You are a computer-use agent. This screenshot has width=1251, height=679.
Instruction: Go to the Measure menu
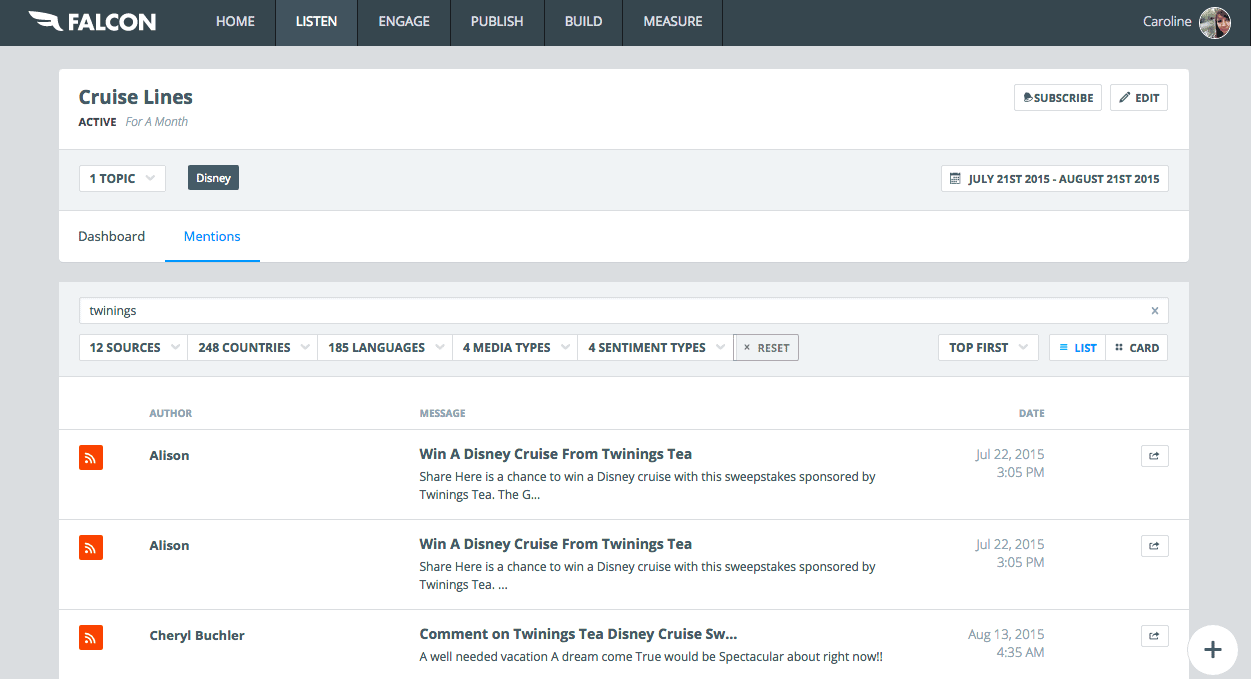click(x=672, y=22)
